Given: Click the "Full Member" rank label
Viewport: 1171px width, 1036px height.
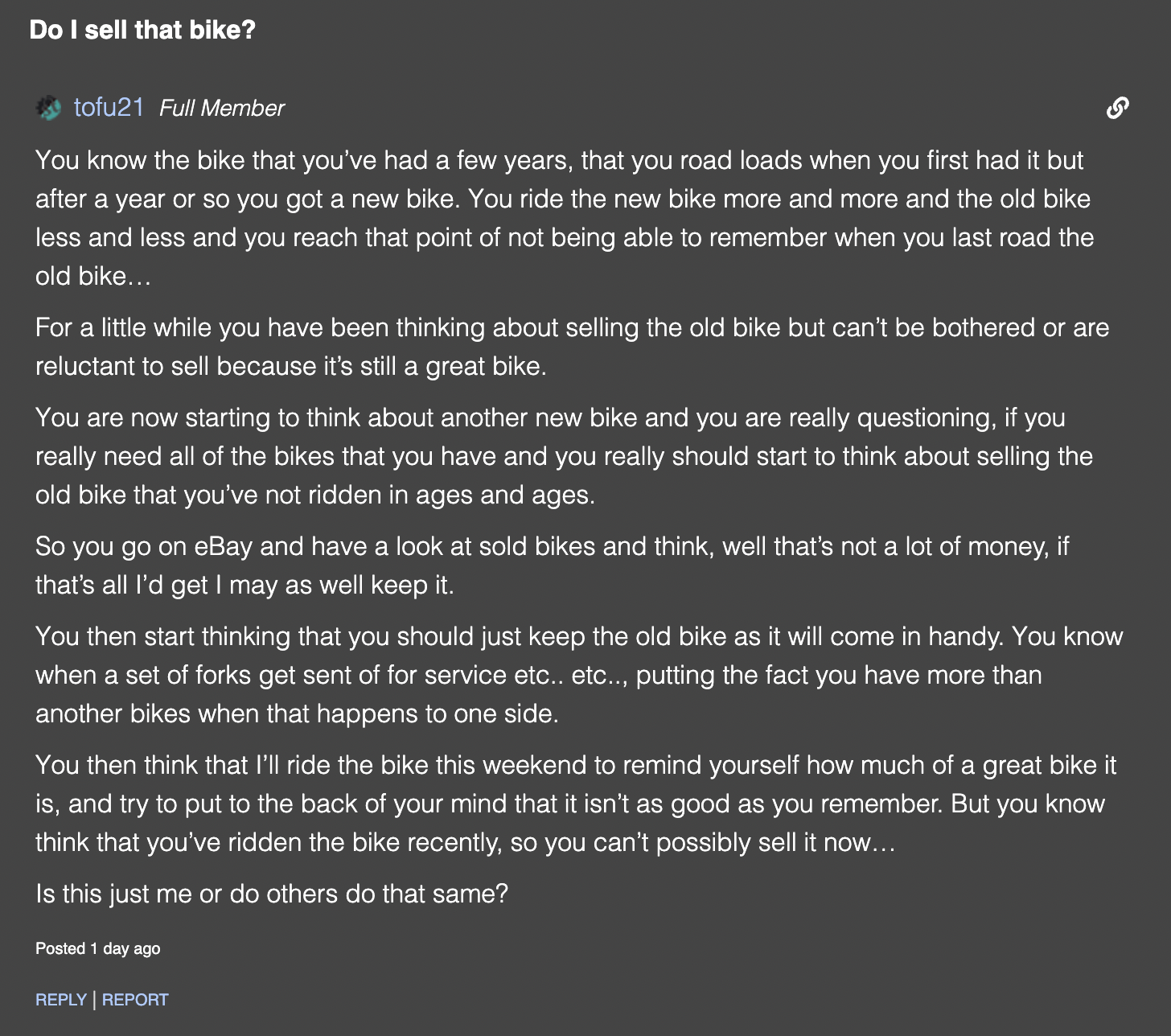Looking at the screenshot, I should click(222, 108).
